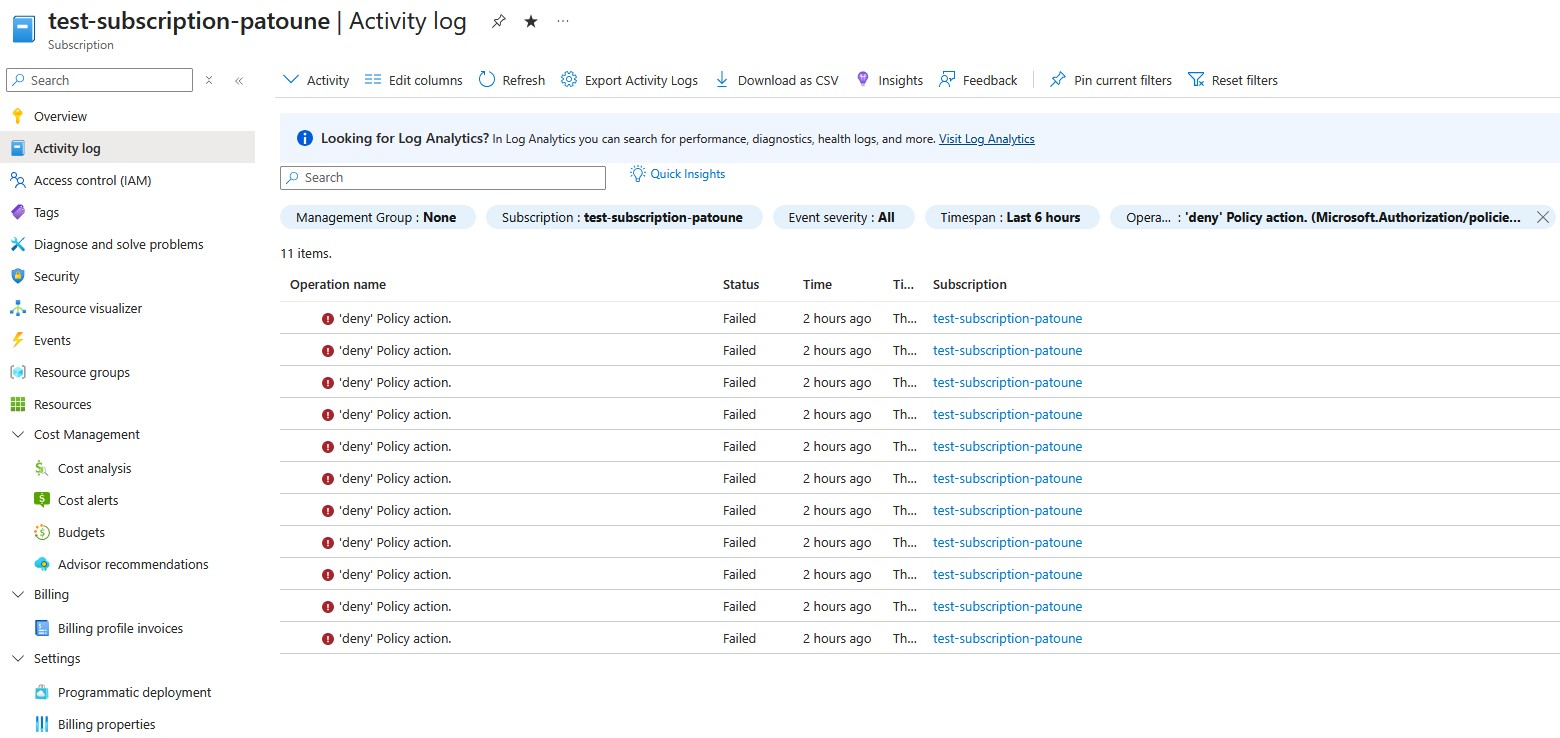Click test-subscription-patoune link in the last row

pos(1007,638)
